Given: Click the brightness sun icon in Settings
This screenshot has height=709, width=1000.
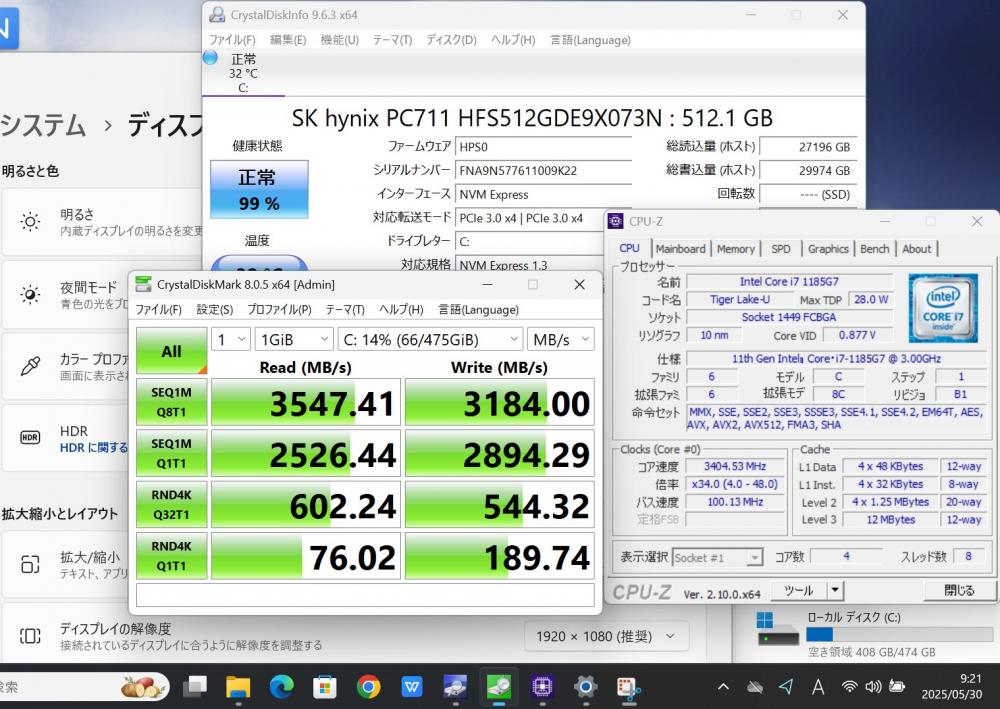Looking at the screenshot, I should [x=30, y=222].
